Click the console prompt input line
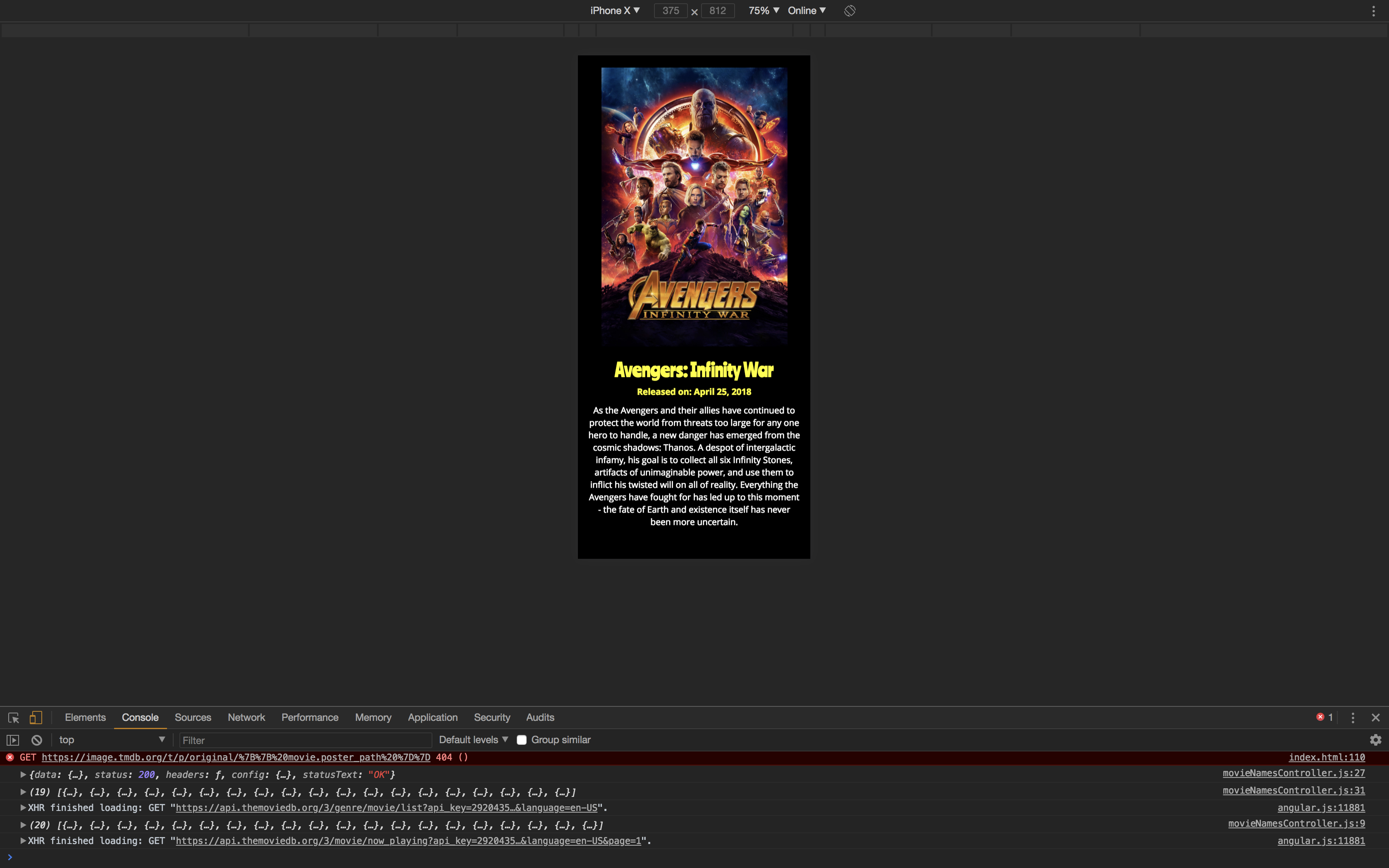 [115, 858]
